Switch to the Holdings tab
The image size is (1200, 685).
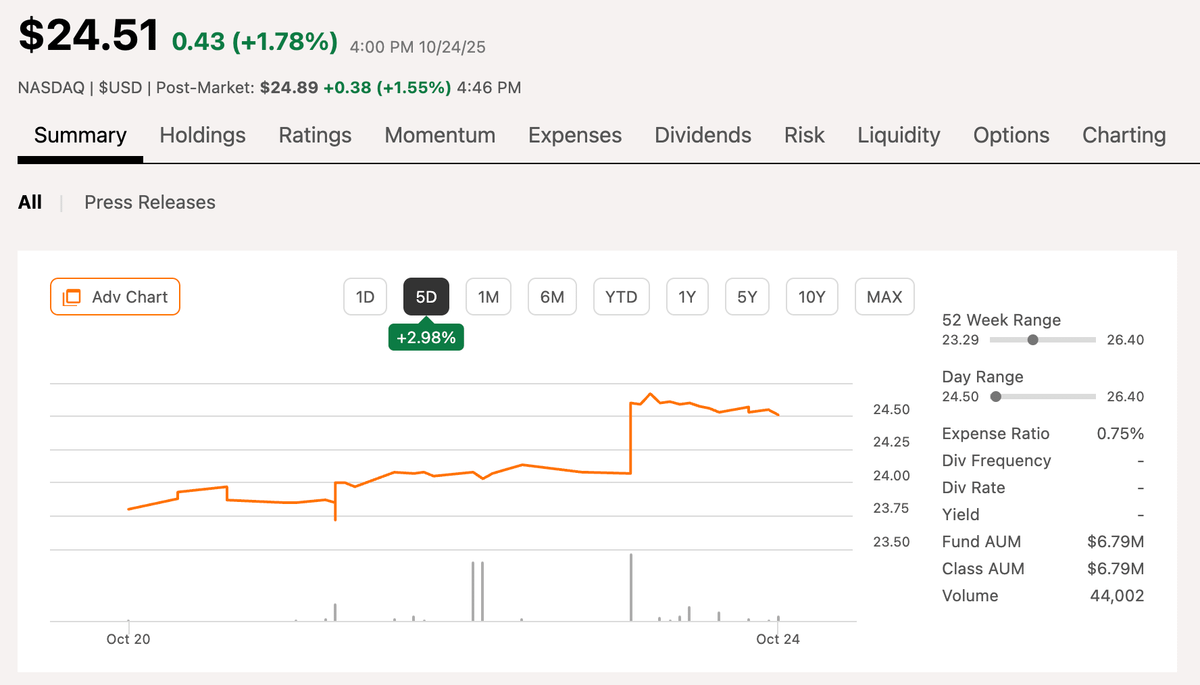(202, 135)
